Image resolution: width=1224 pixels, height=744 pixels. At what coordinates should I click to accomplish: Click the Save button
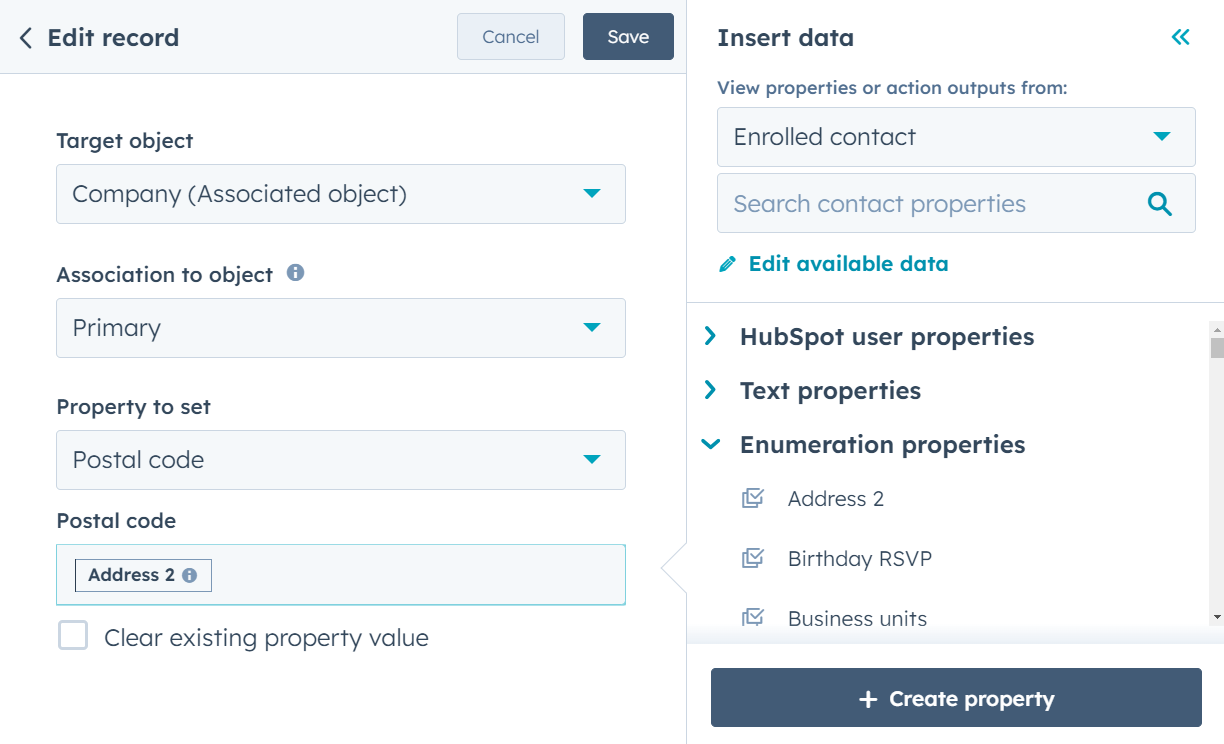[628, 36]
